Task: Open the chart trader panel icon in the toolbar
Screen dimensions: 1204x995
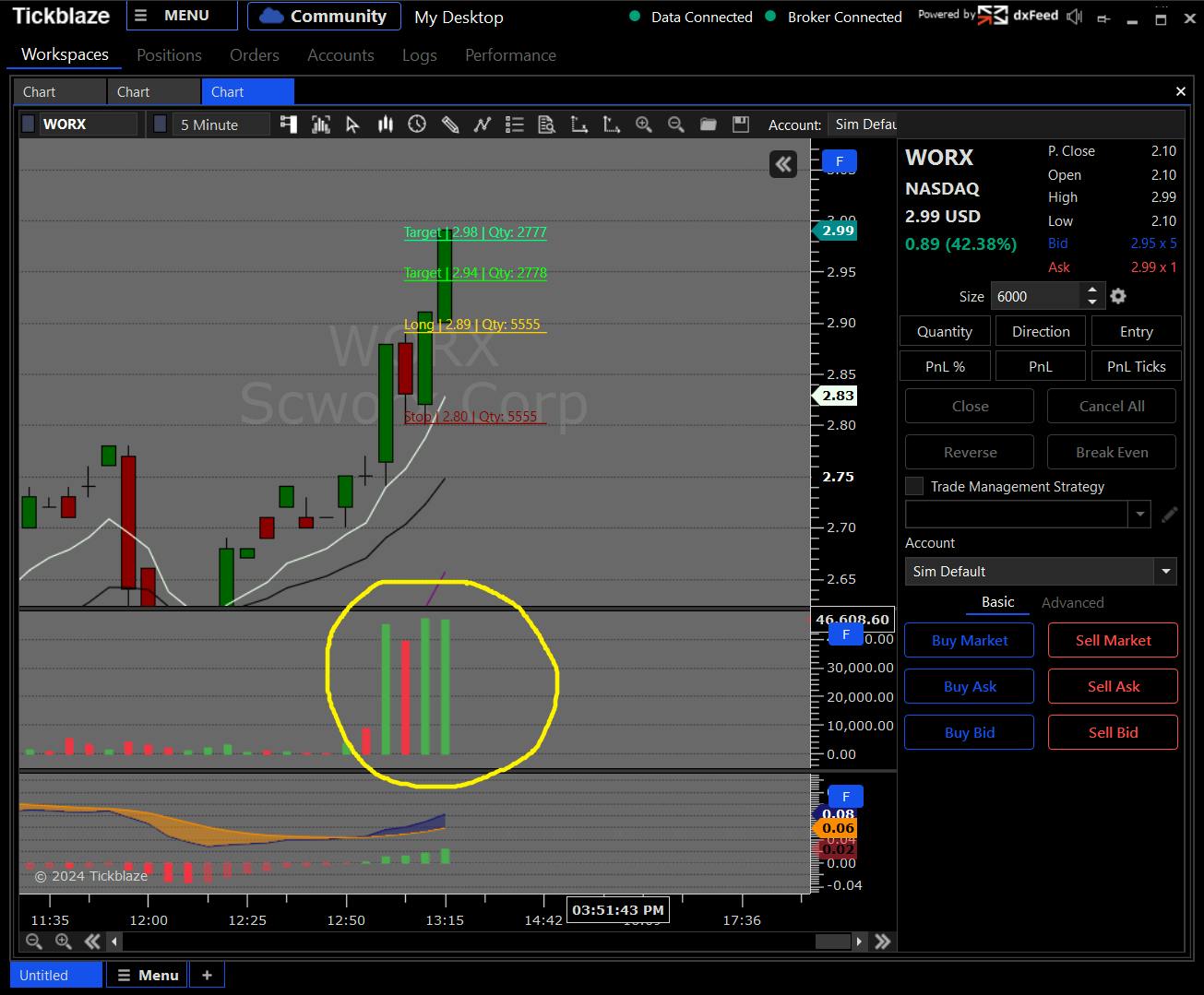Action: tap(289, 124)
